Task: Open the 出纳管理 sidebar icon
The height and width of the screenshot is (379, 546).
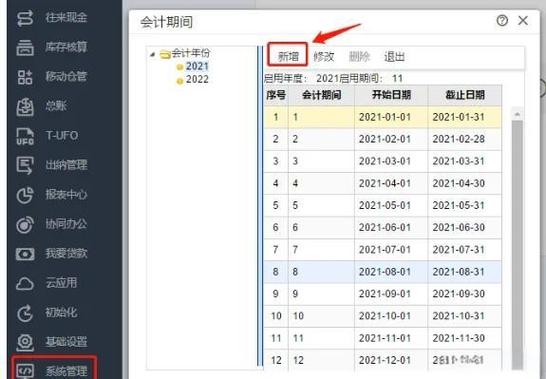Action: pyautogui.click(x=25, y=165)
